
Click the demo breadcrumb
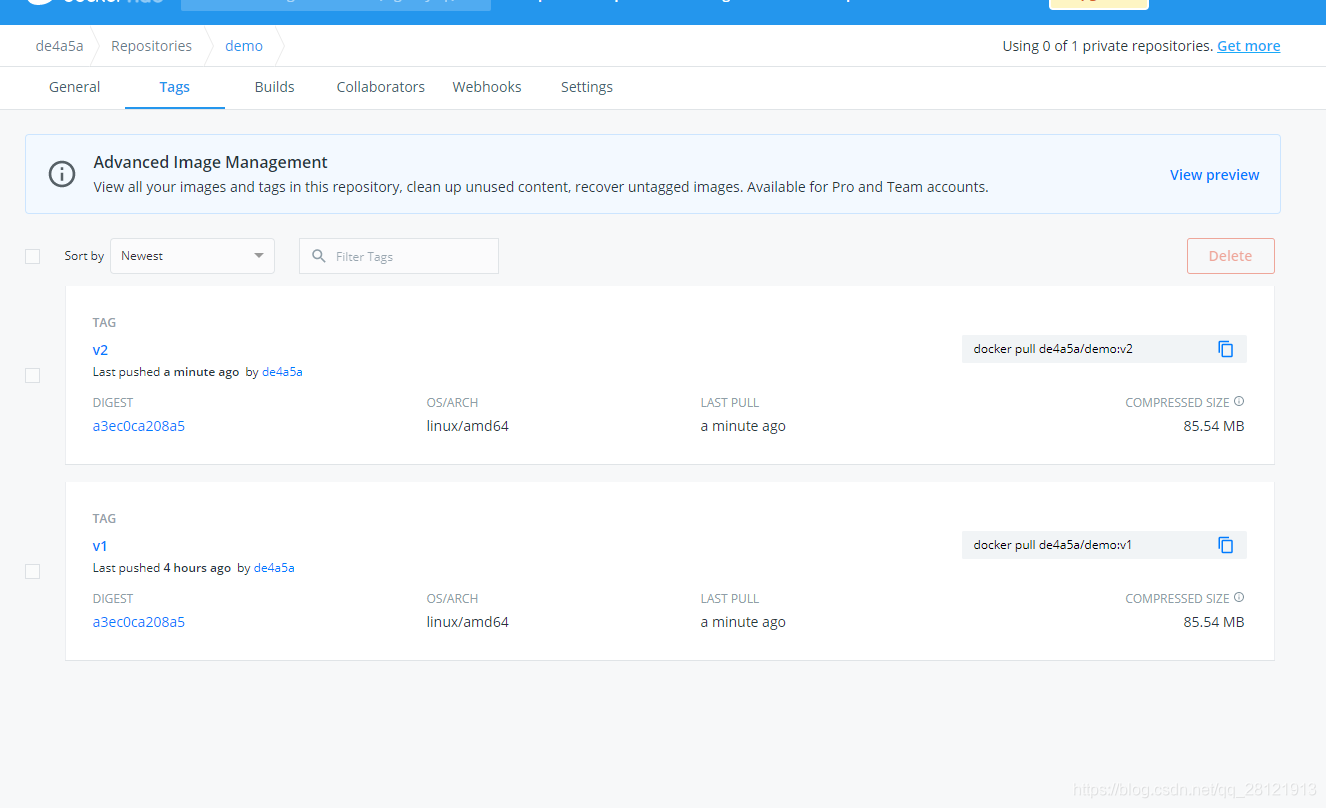(x=244, y=46)
